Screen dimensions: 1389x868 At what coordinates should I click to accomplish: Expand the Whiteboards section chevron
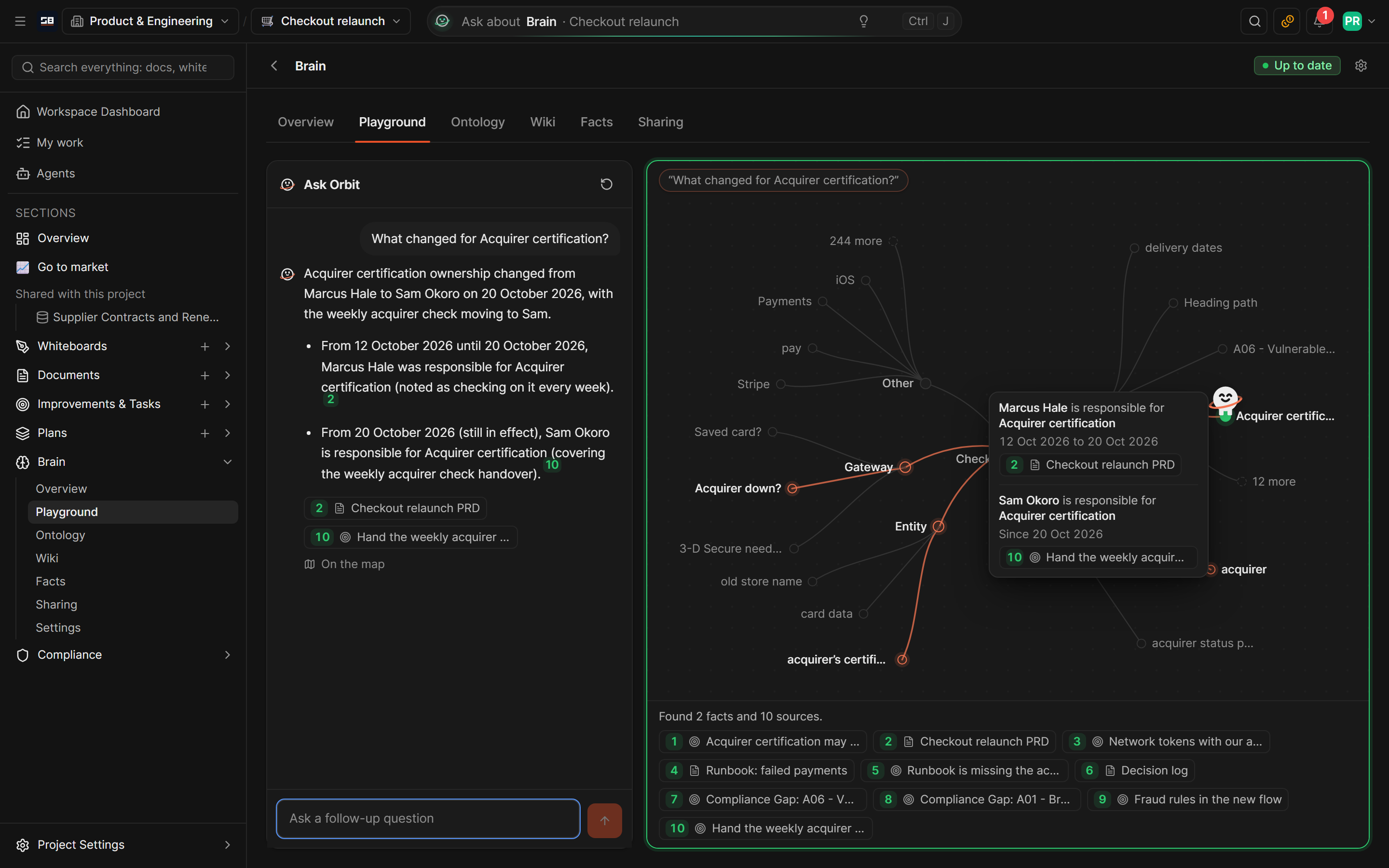tap(228, 346)
